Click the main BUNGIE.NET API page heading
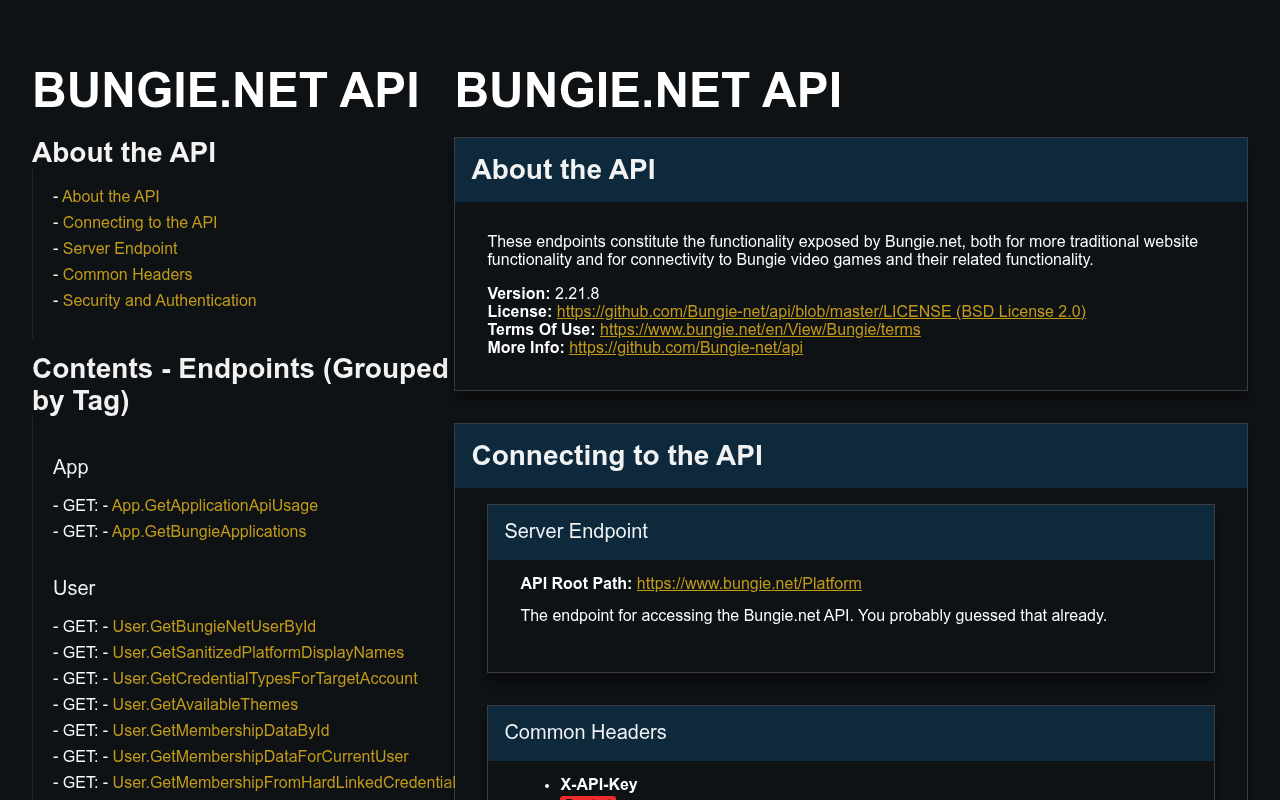1280x800 pixels. [x=649, y=91]
